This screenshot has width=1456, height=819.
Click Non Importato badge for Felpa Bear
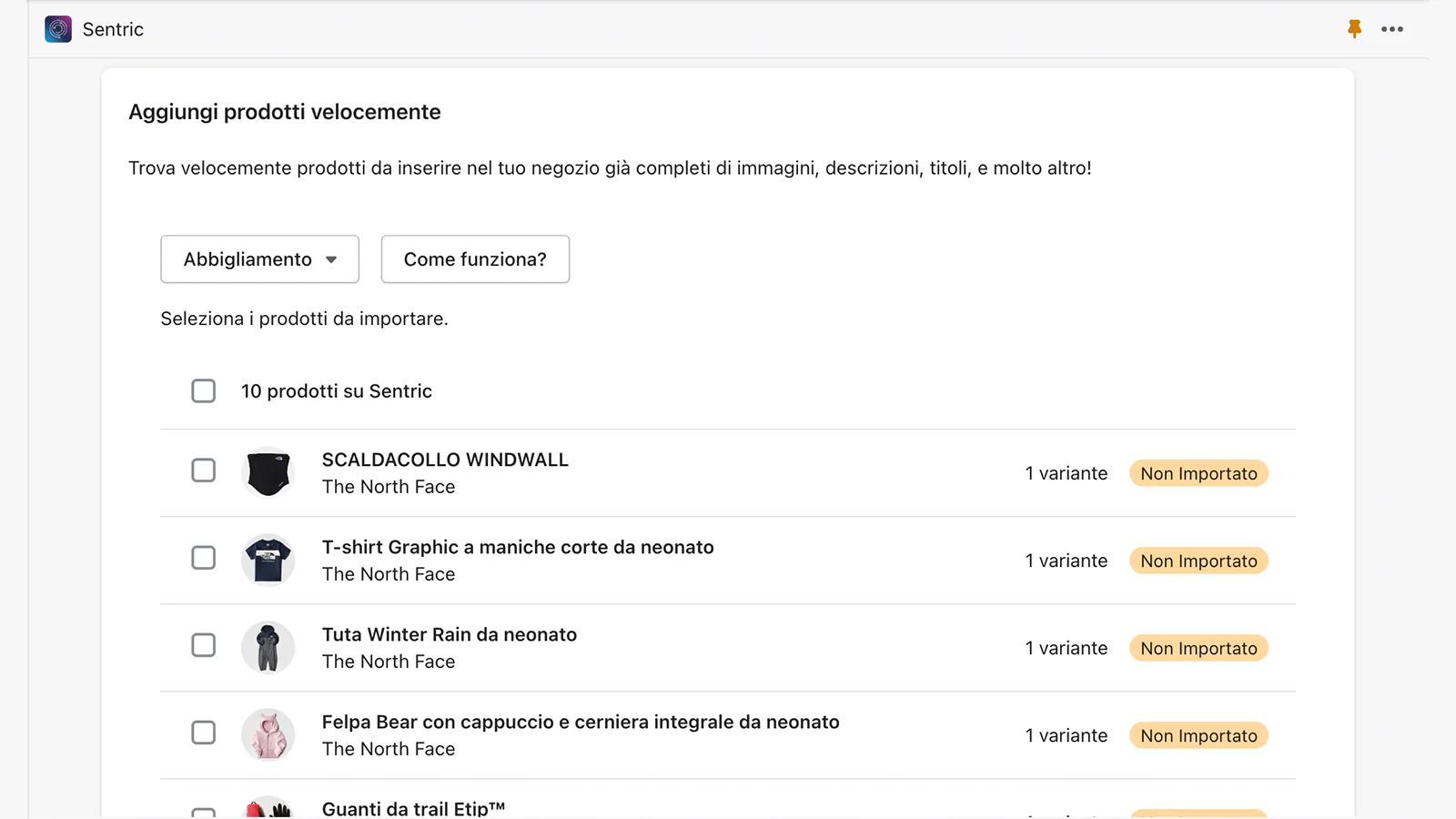coord(1198,735)
